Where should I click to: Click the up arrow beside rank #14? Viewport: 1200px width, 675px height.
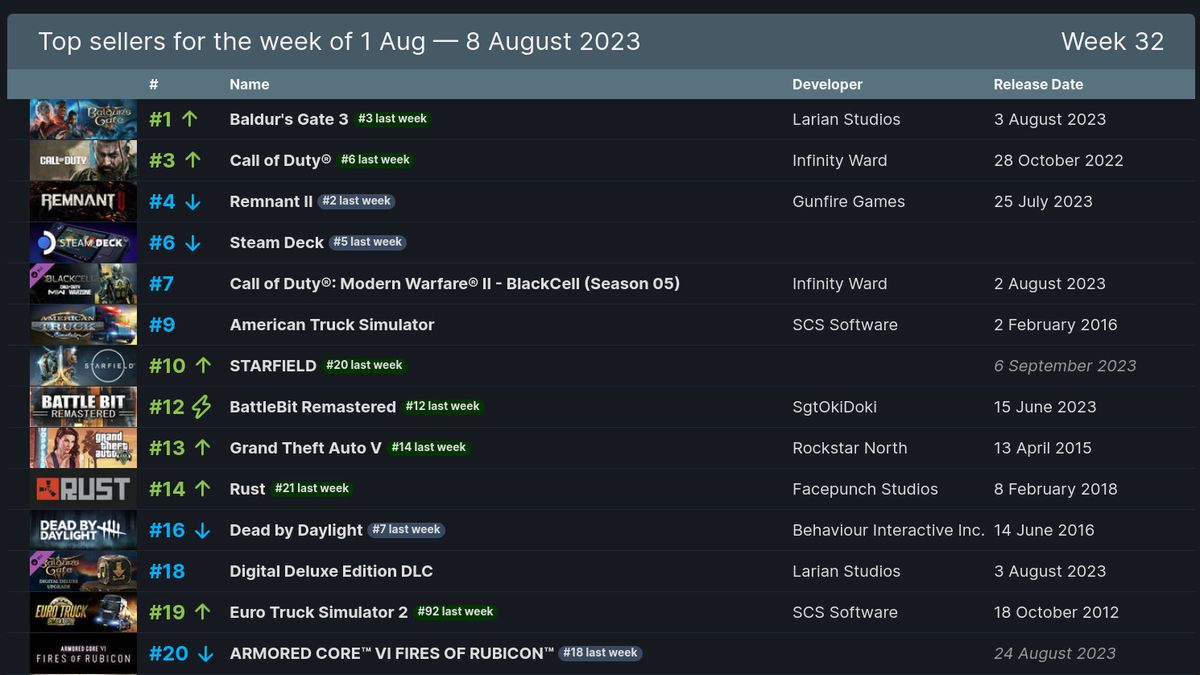[203, 488]
